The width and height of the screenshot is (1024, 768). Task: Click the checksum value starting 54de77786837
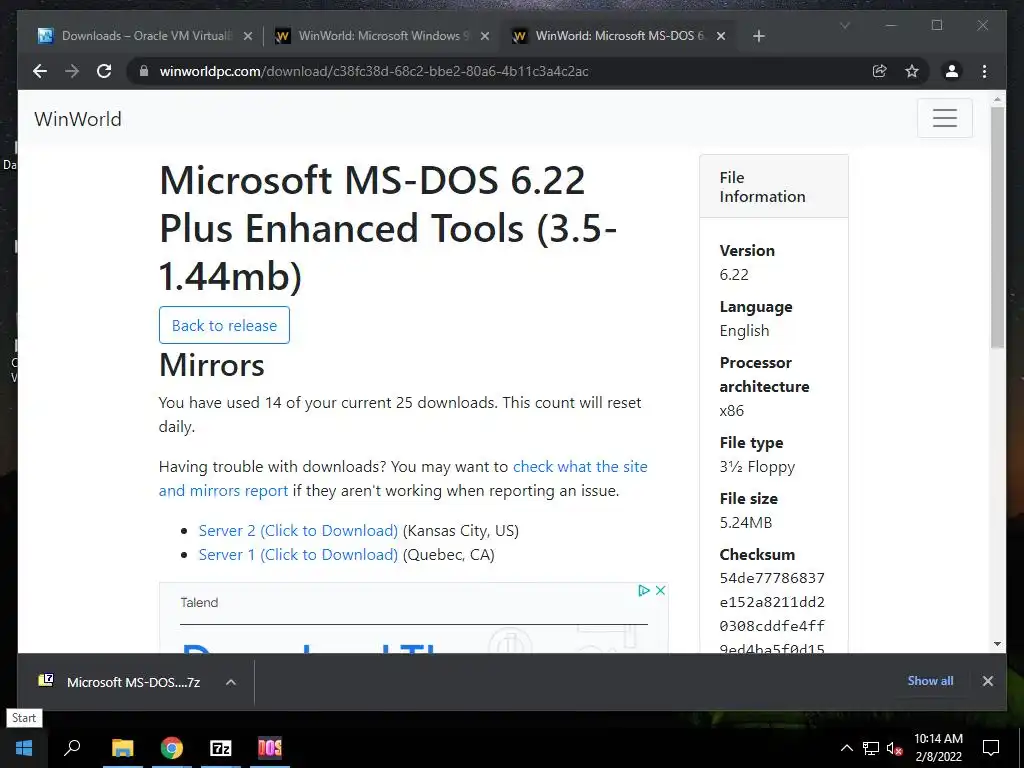(x=772, y=614)
